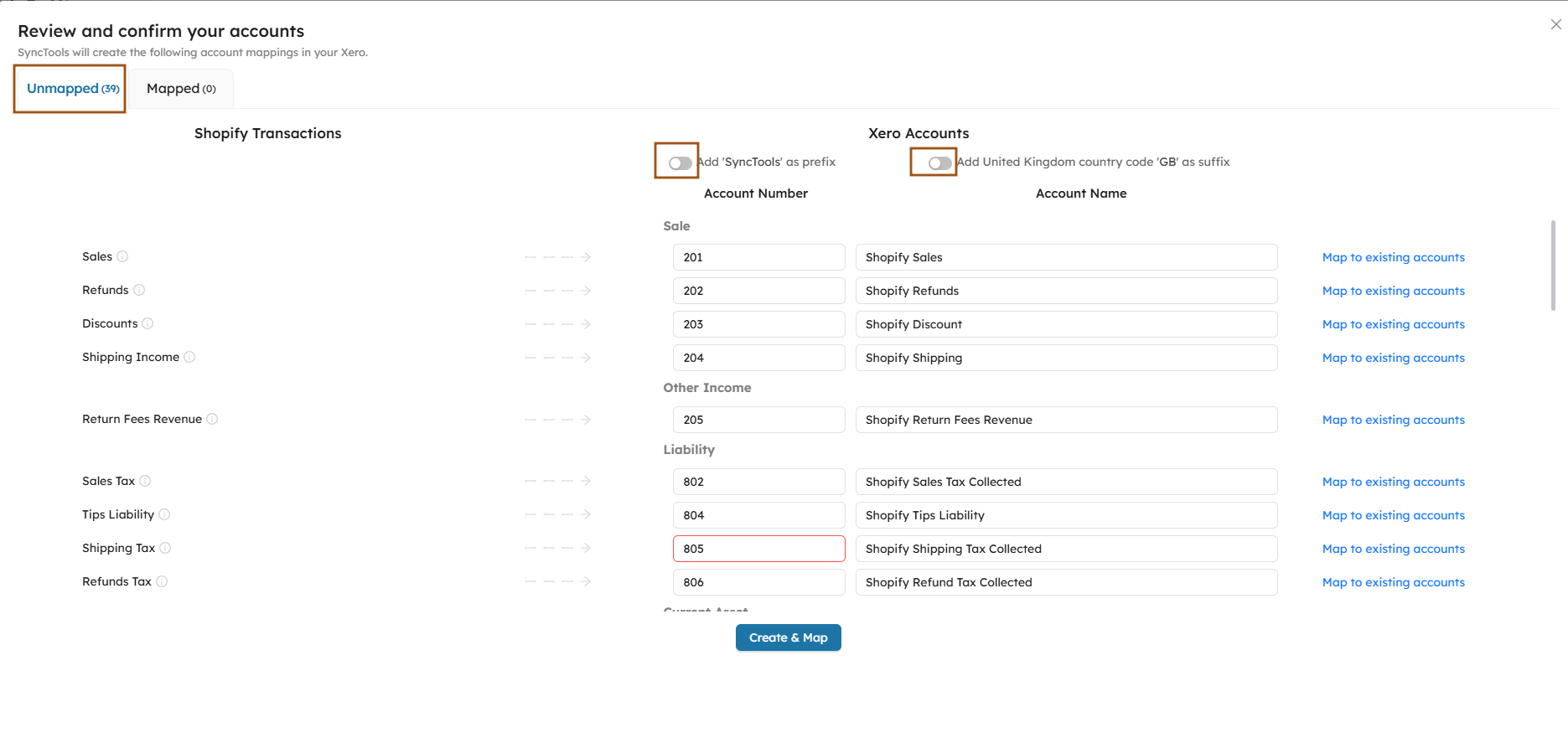Viewport: 1568px width, 738px height.
Task: Select the Shopify Shipping account name field
Action: tap(1067, 358)
